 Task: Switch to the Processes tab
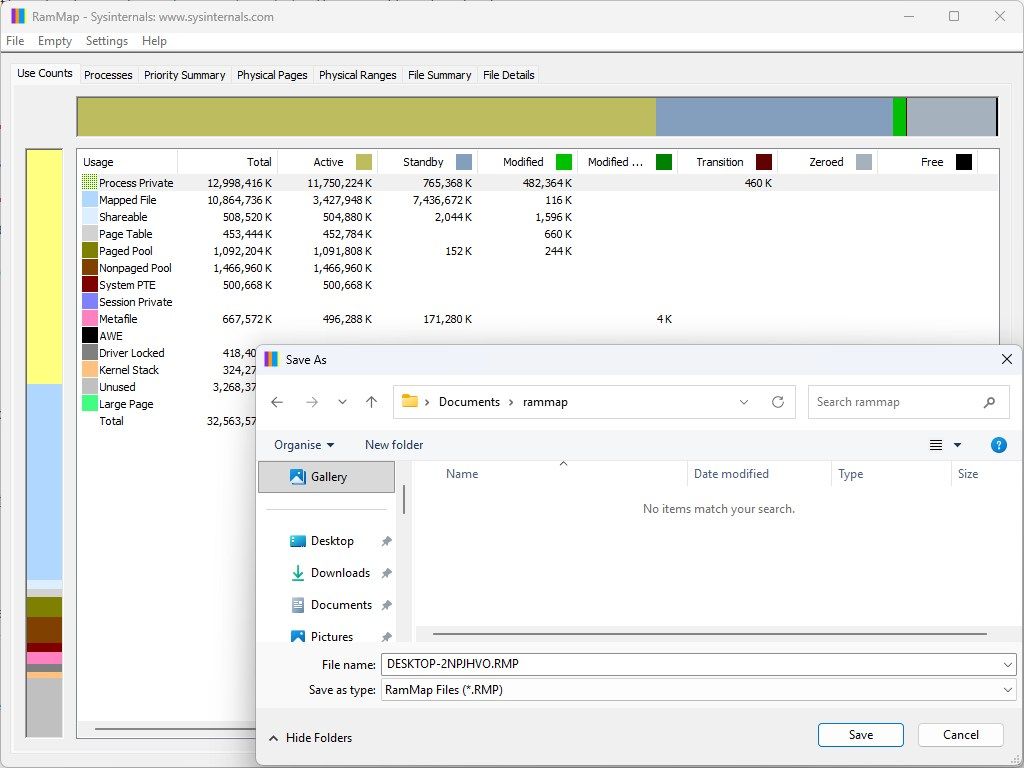(x=108, y=75)
